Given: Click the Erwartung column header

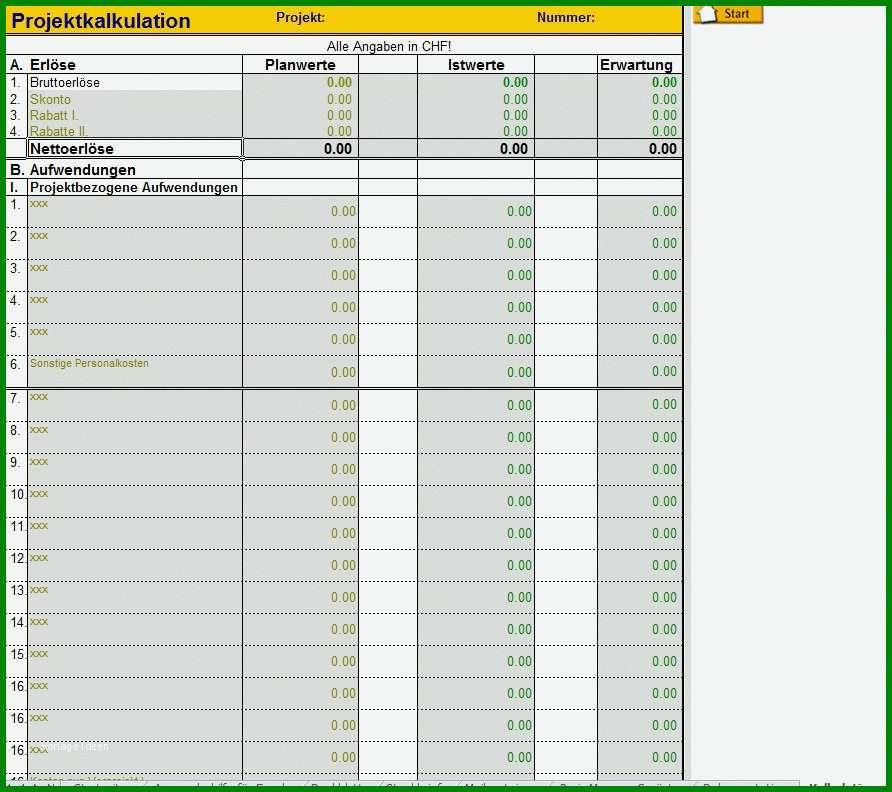Looking at the screenshot, I should 636,65.
